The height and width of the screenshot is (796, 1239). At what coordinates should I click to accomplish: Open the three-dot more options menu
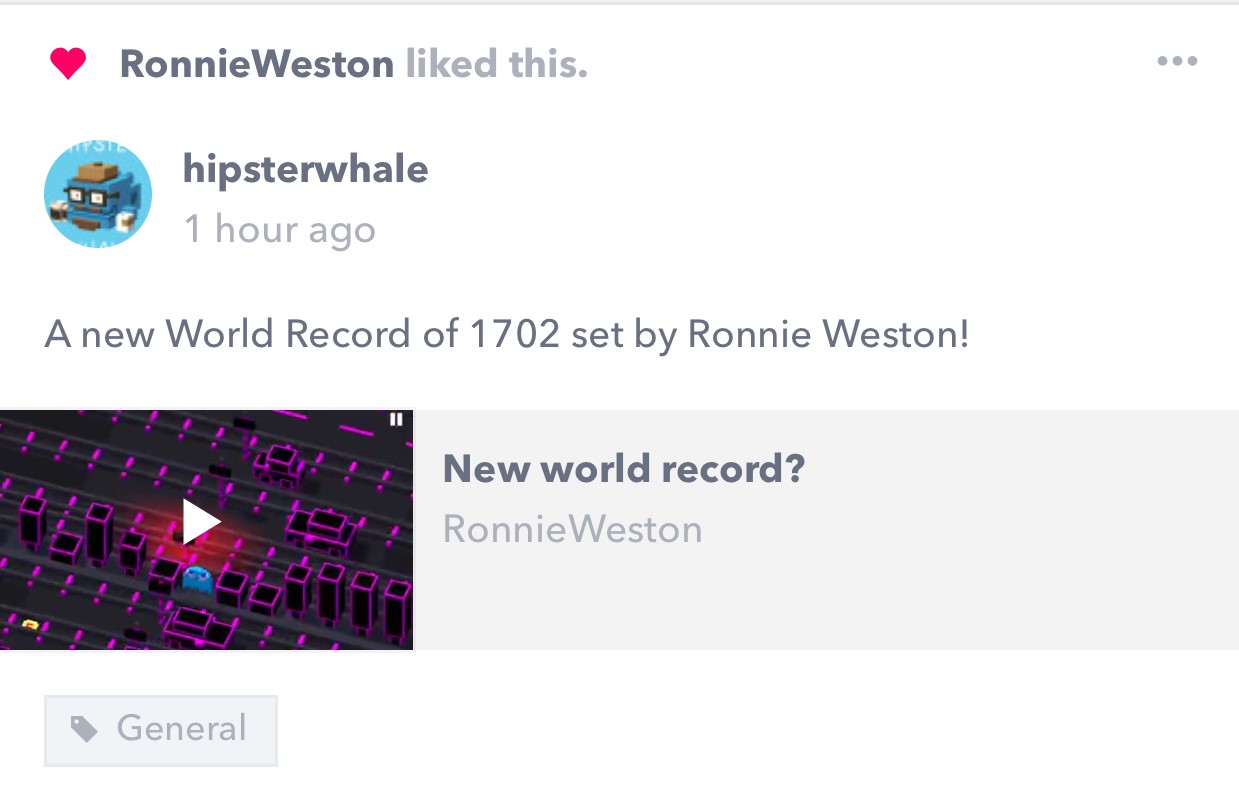click(1177, 62)
